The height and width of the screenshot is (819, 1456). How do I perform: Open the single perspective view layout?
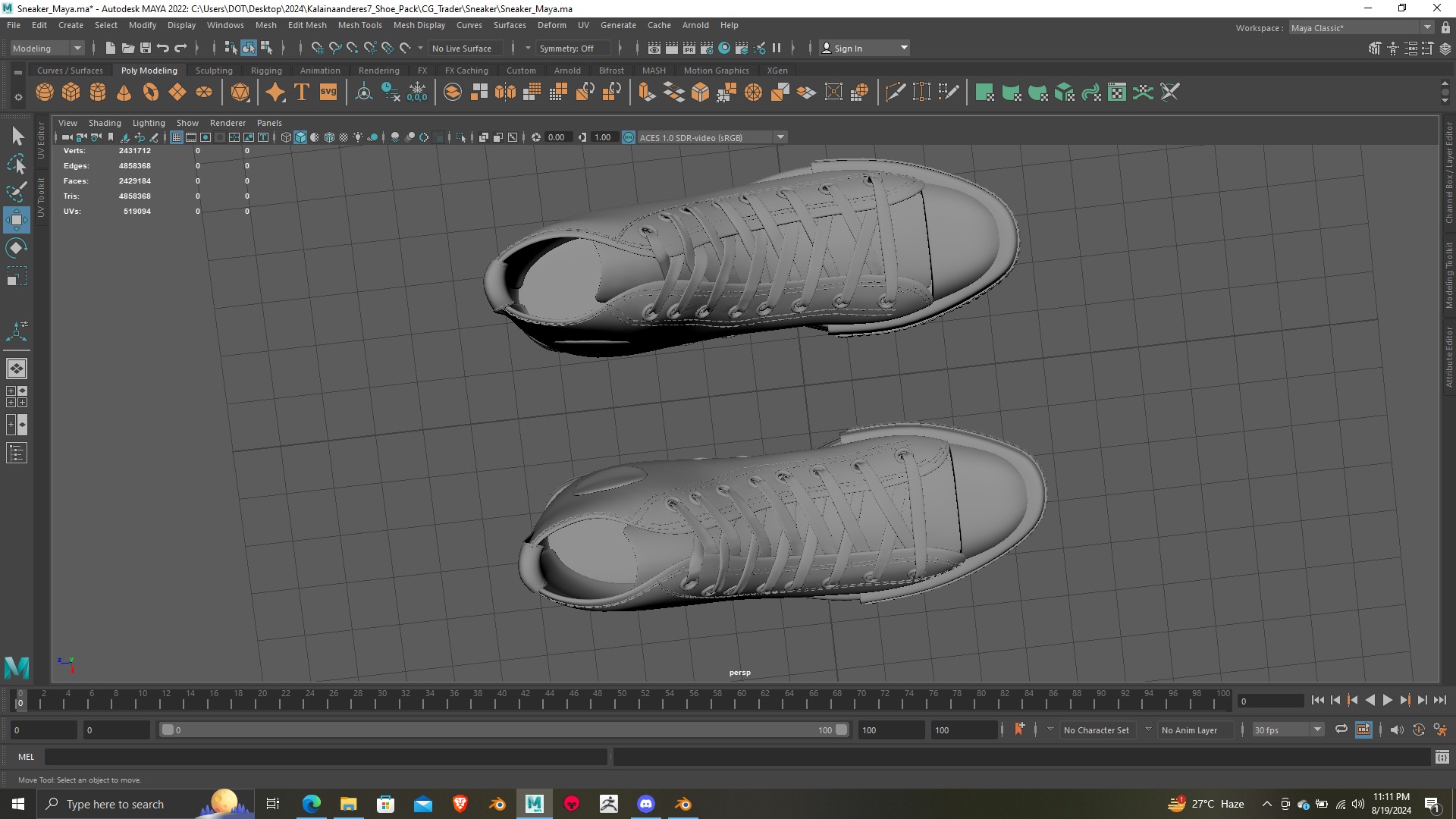click(17, 369)
